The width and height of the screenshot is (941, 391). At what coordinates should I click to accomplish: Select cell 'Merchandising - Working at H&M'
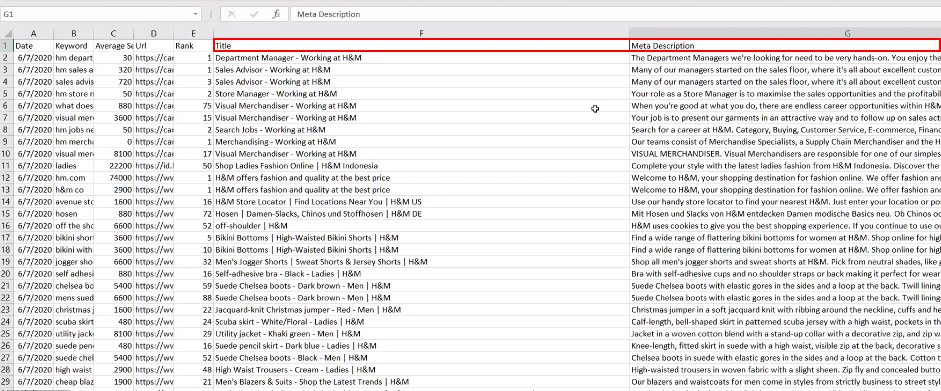[421, 142]
